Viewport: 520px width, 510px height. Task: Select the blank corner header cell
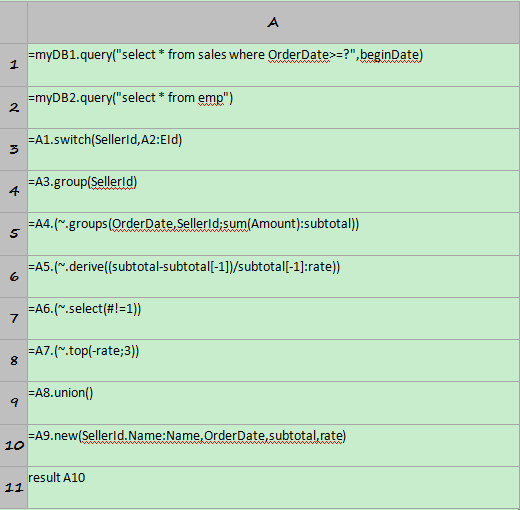(x=14, y=22)
